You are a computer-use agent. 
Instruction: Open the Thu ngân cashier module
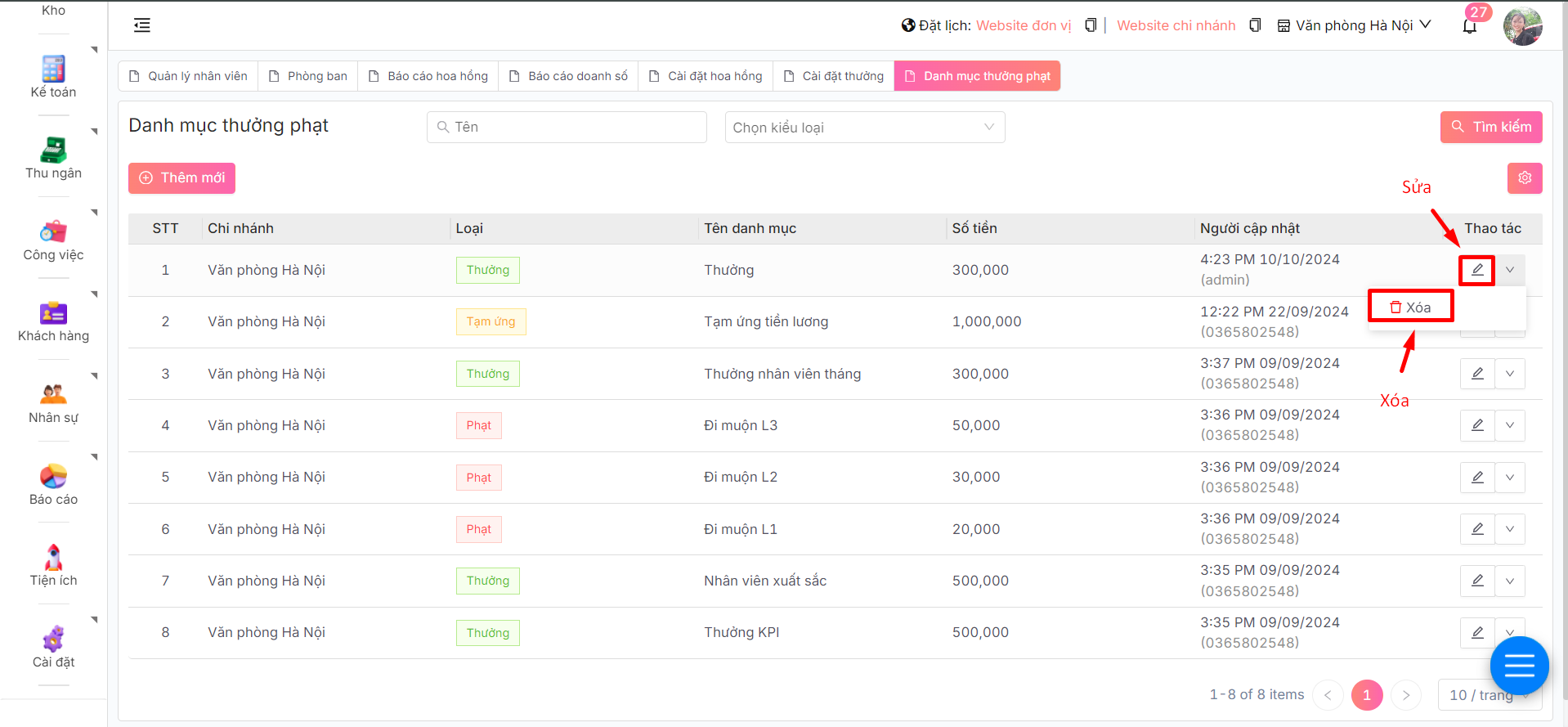53,158
